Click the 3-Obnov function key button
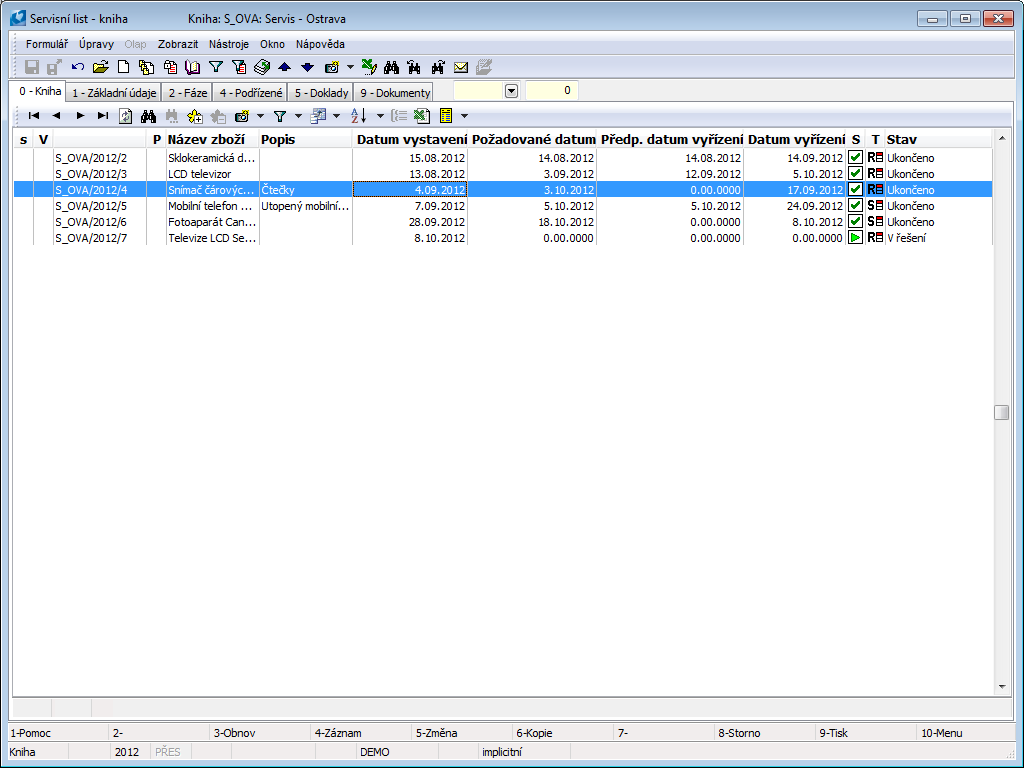 tap(261, 733)
